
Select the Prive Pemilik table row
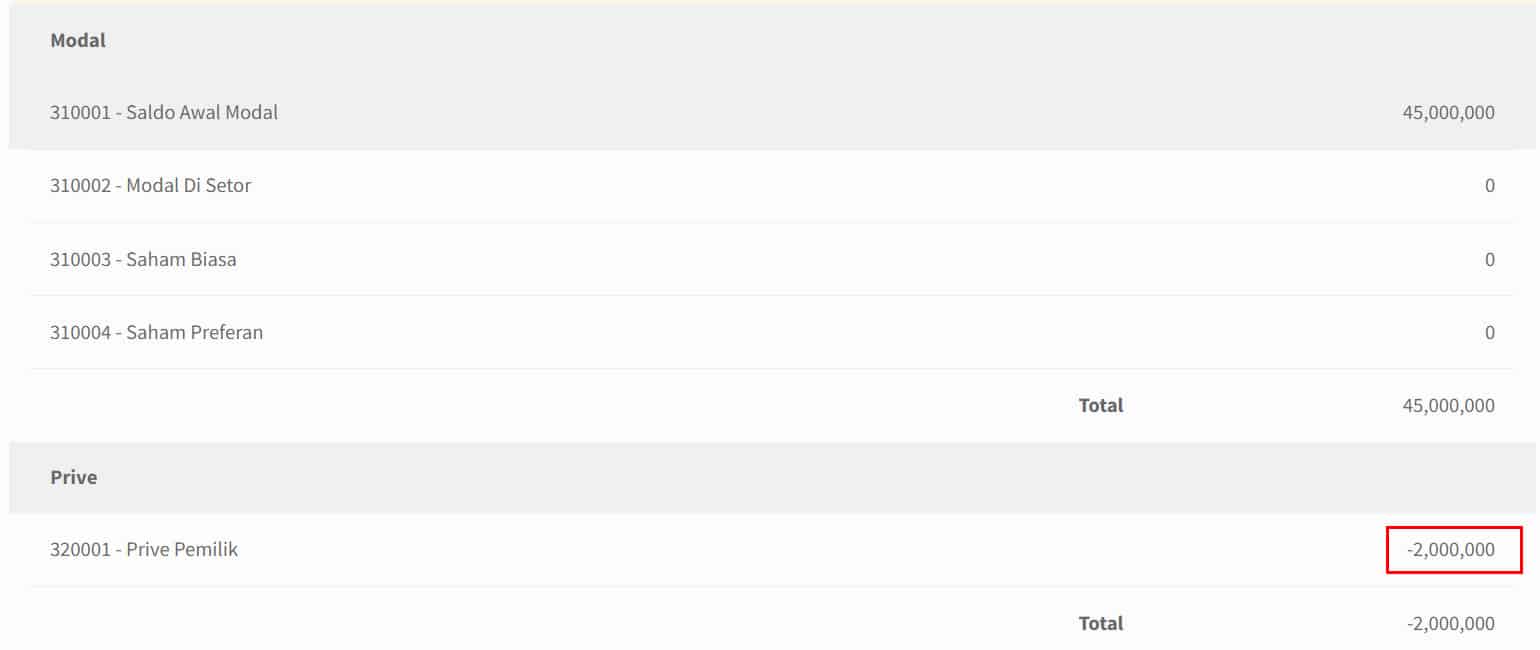point(772,549)
